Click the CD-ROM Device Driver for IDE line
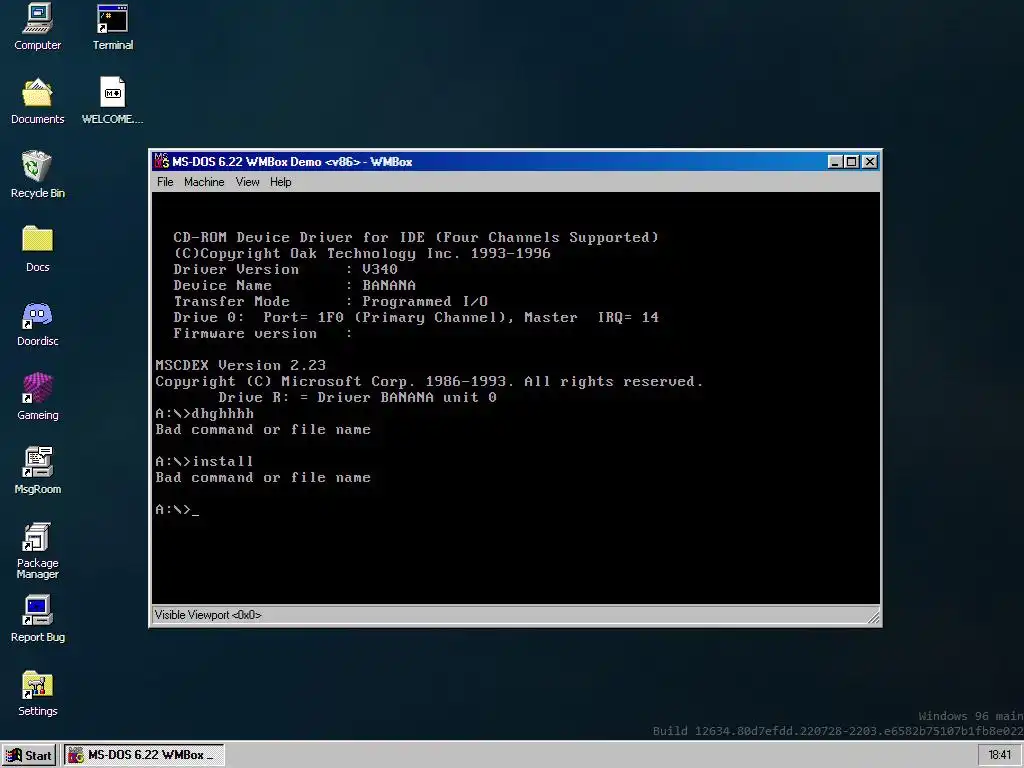This screenshot has height=768, width=1024. pos(416,238)
